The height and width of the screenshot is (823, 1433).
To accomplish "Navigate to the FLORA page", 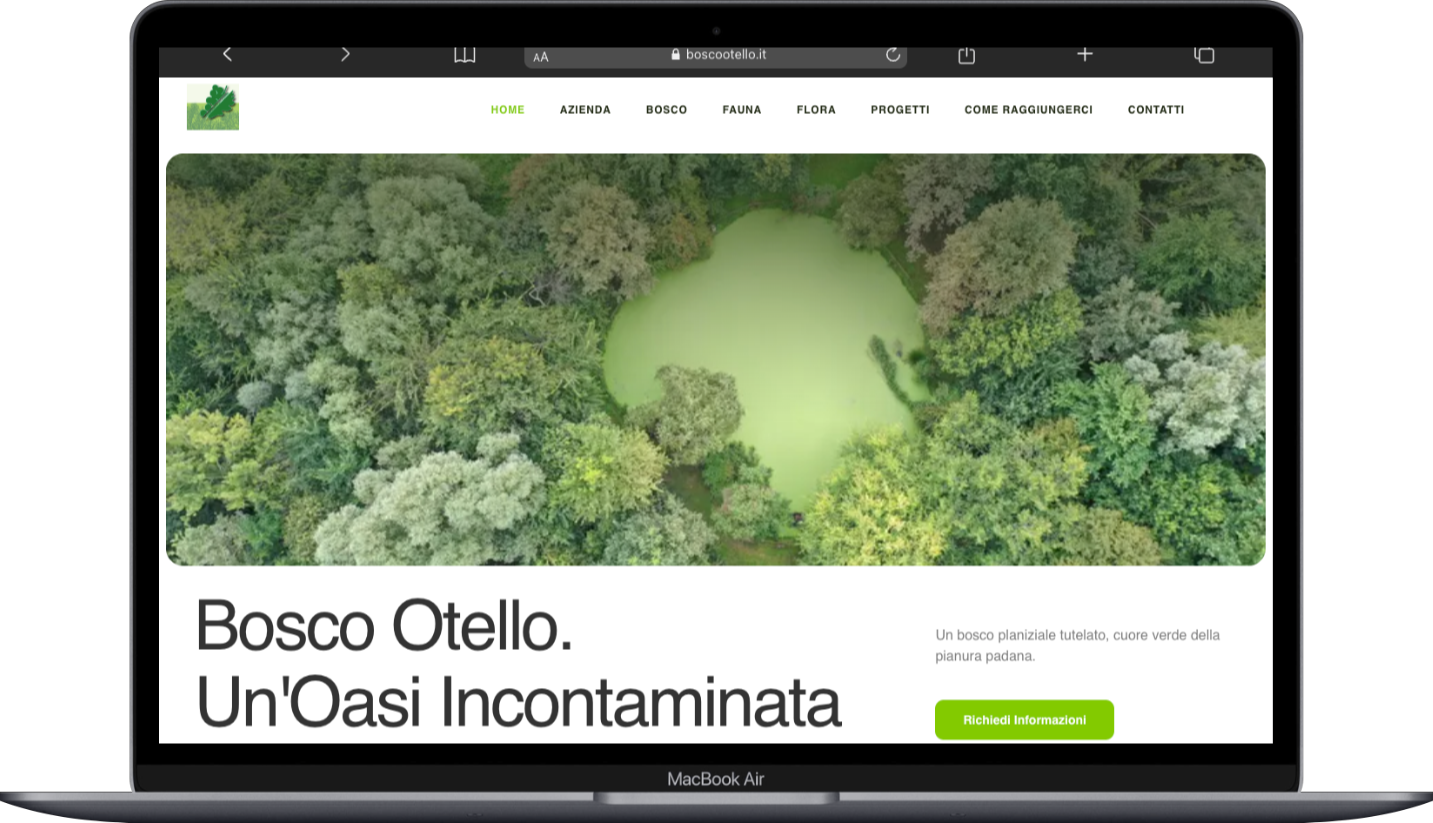I will coord(816,110).
